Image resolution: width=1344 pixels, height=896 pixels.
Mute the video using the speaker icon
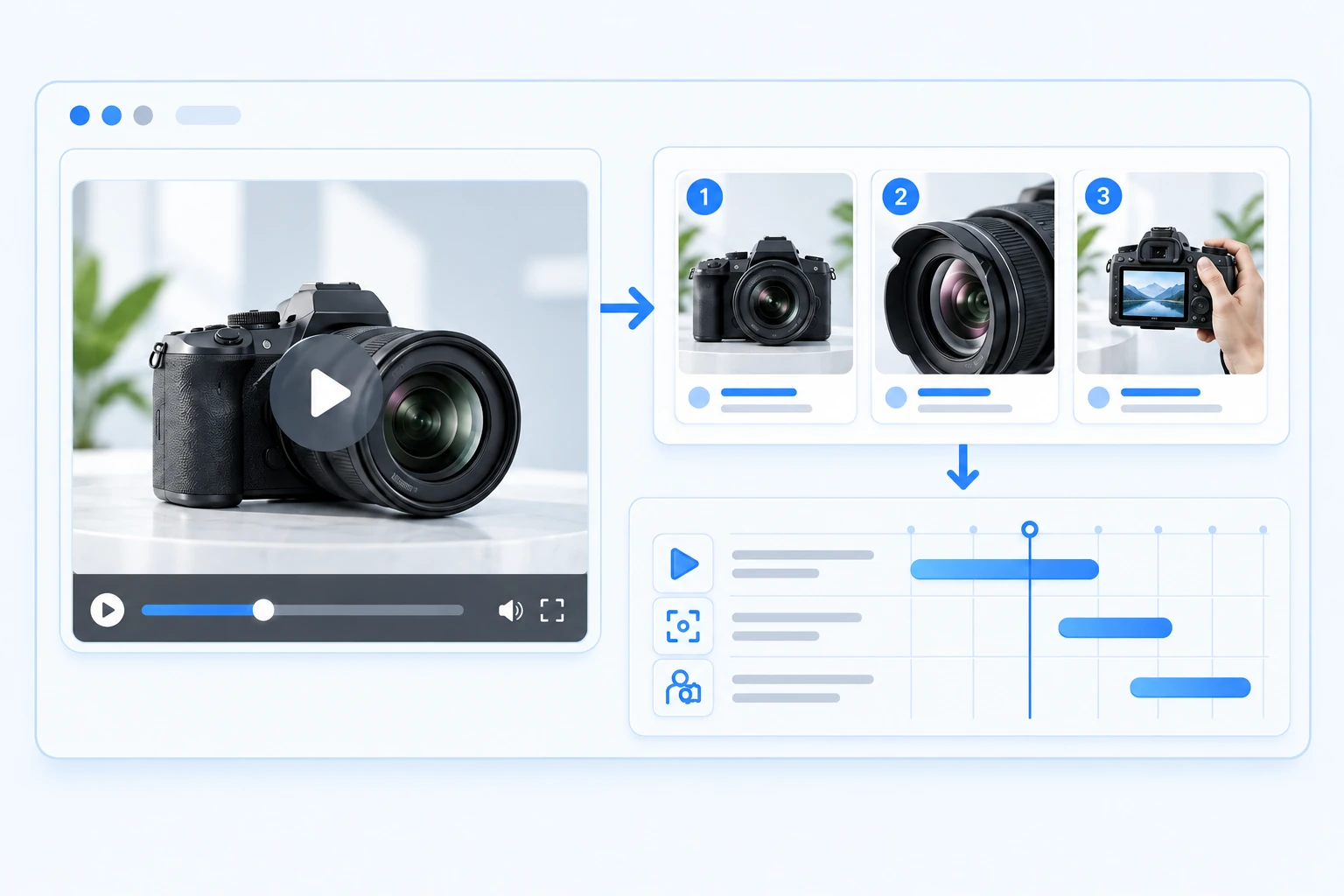click(x=510, y=610)
